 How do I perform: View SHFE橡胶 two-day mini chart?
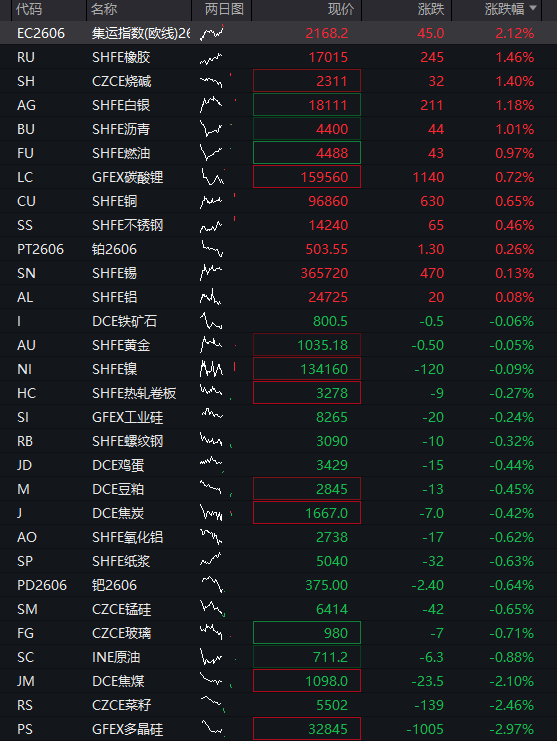[211, 58]
